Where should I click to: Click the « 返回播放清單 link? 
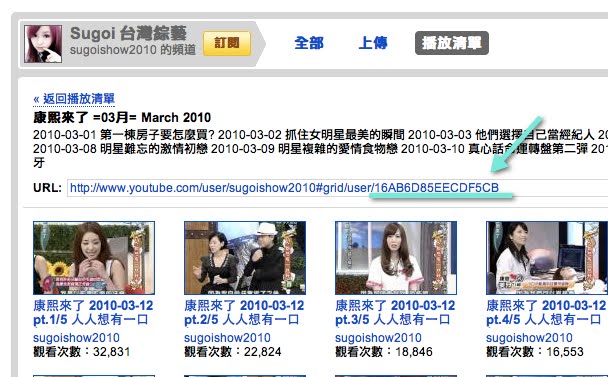click(74, 99)
